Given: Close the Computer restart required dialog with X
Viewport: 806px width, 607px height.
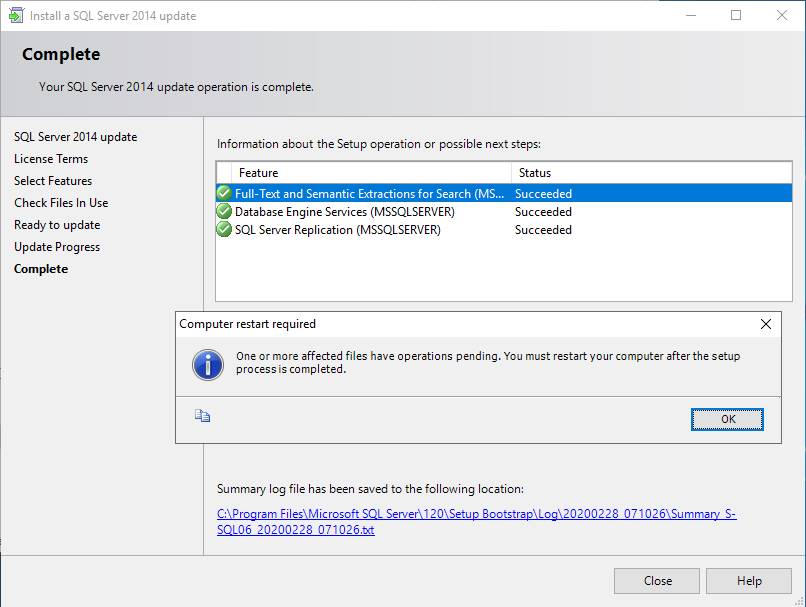Looking at the screenshot, I should [765, 324].
